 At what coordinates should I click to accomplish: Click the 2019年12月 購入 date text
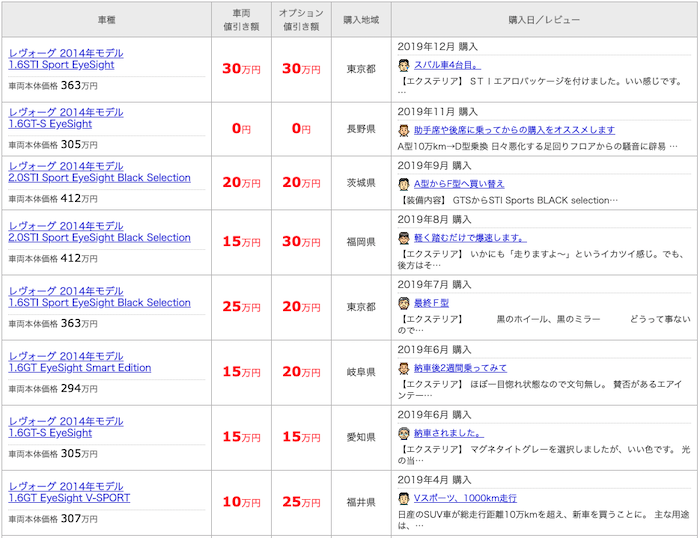coord(438,46)
